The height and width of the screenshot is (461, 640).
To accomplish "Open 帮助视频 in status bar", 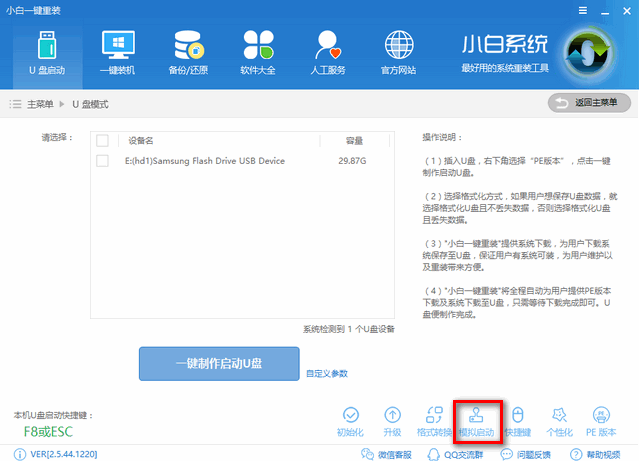I will (595, 454).
